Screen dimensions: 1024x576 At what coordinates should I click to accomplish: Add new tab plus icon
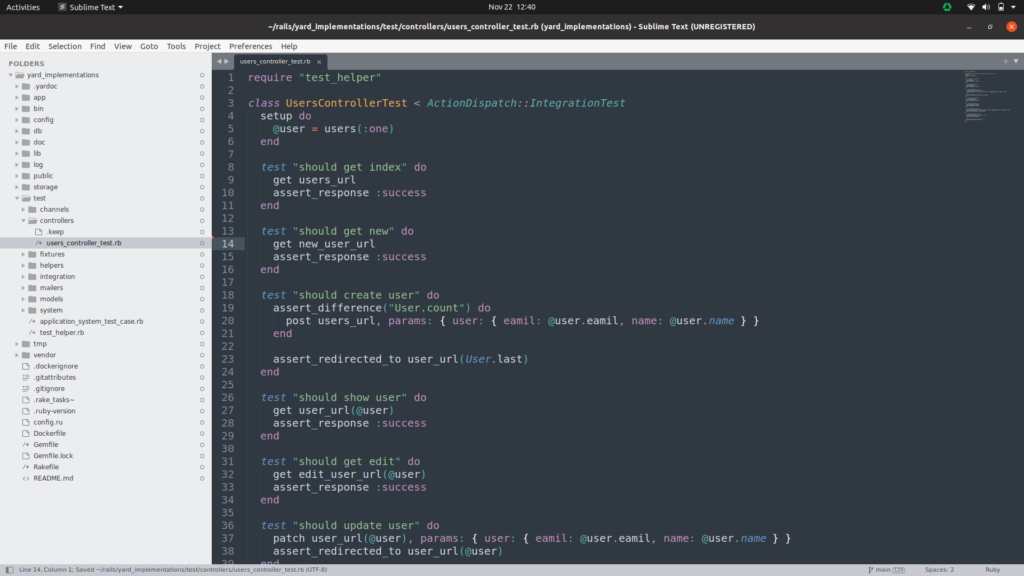[1006, 61]
